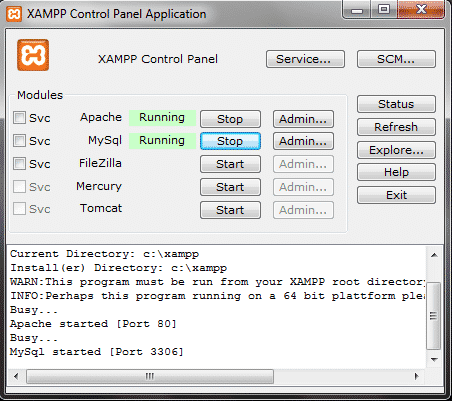Click the XAMPP title bar icon

point(14,14)
